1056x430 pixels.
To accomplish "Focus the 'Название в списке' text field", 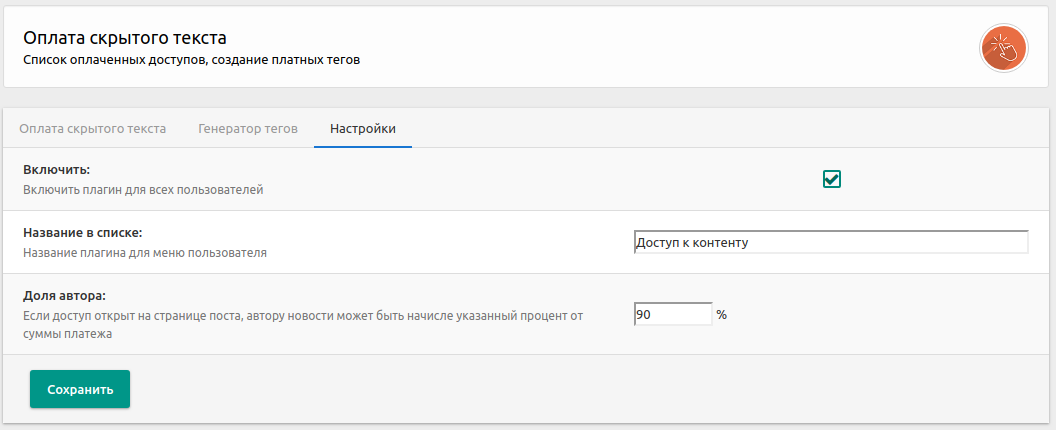I will [x=830, y=243].
